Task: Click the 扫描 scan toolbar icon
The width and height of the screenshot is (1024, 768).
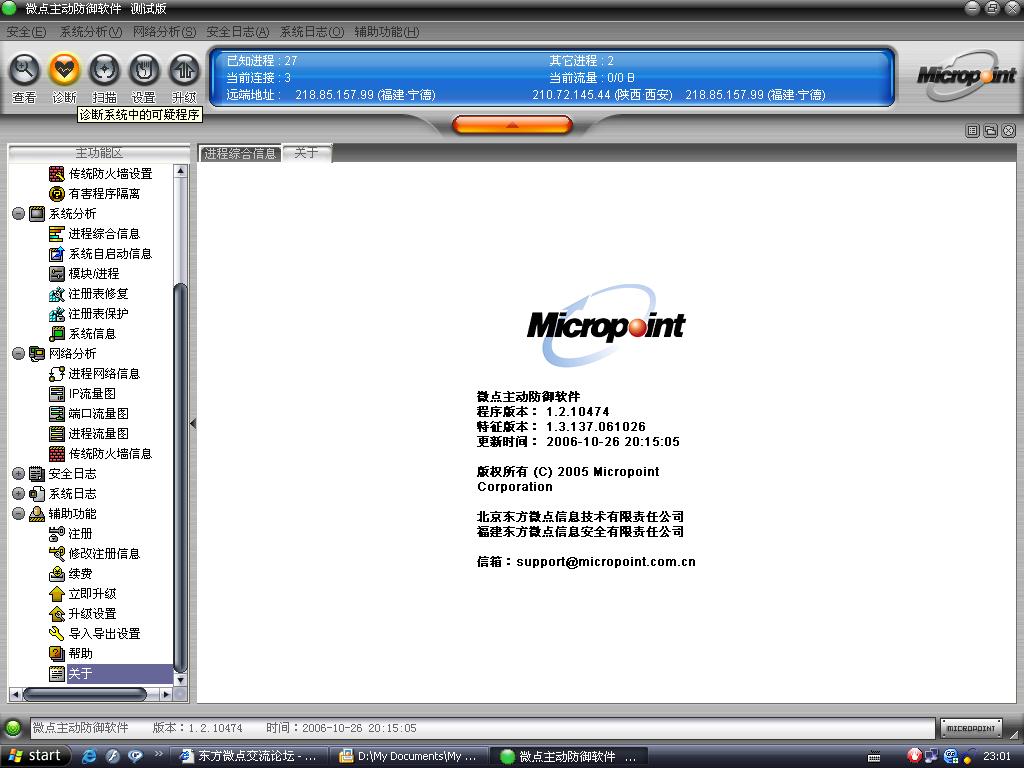Action: (x=104, y=70)
